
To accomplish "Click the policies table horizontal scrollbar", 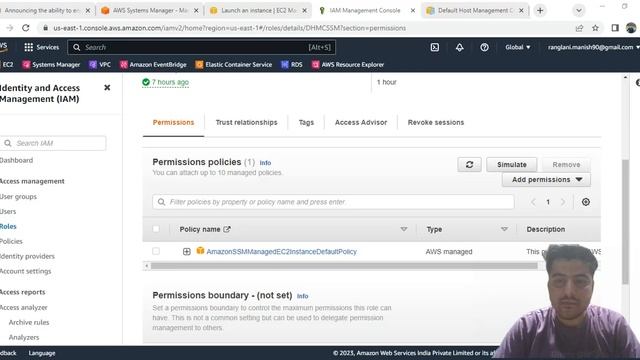I will coord(344,266).
